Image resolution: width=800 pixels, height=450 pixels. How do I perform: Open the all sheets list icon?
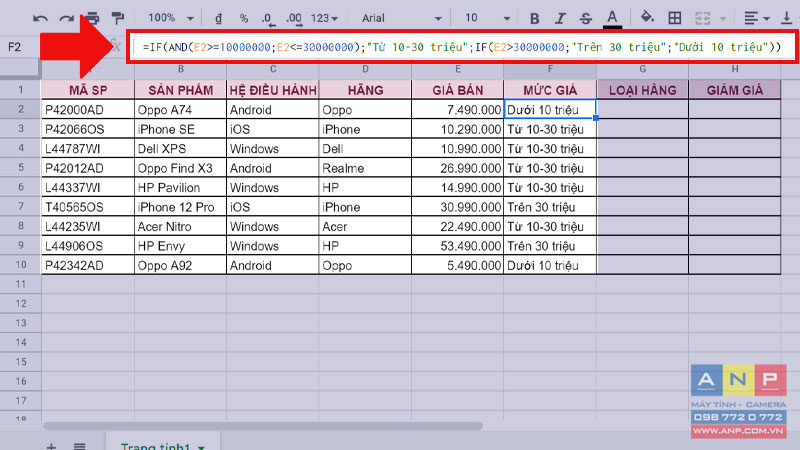click(79, 446)
